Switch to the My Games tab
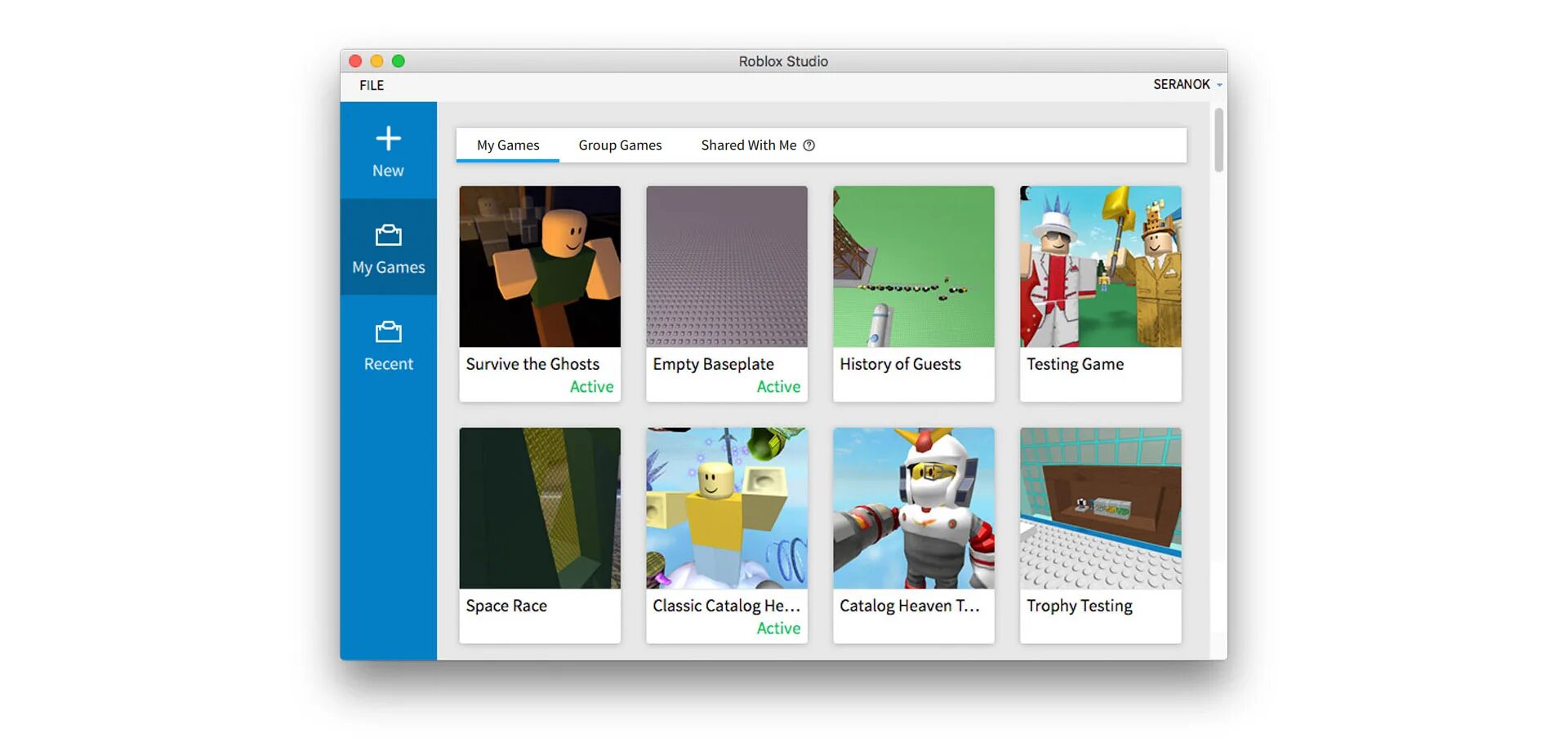The image size is (1568, 747). click(508, 145)
